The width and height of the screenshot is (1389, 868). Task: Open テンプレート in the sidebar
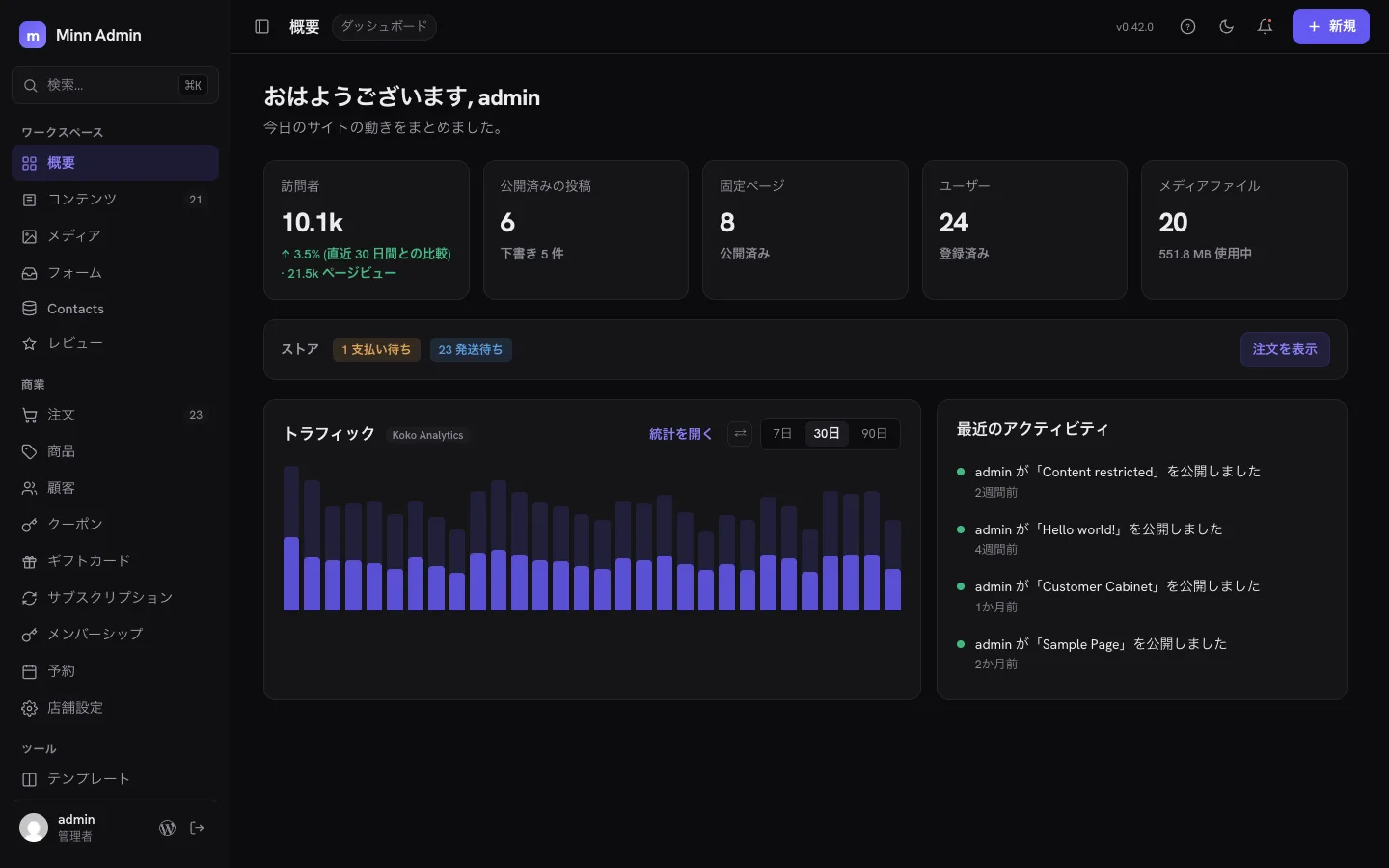[115, 779]
